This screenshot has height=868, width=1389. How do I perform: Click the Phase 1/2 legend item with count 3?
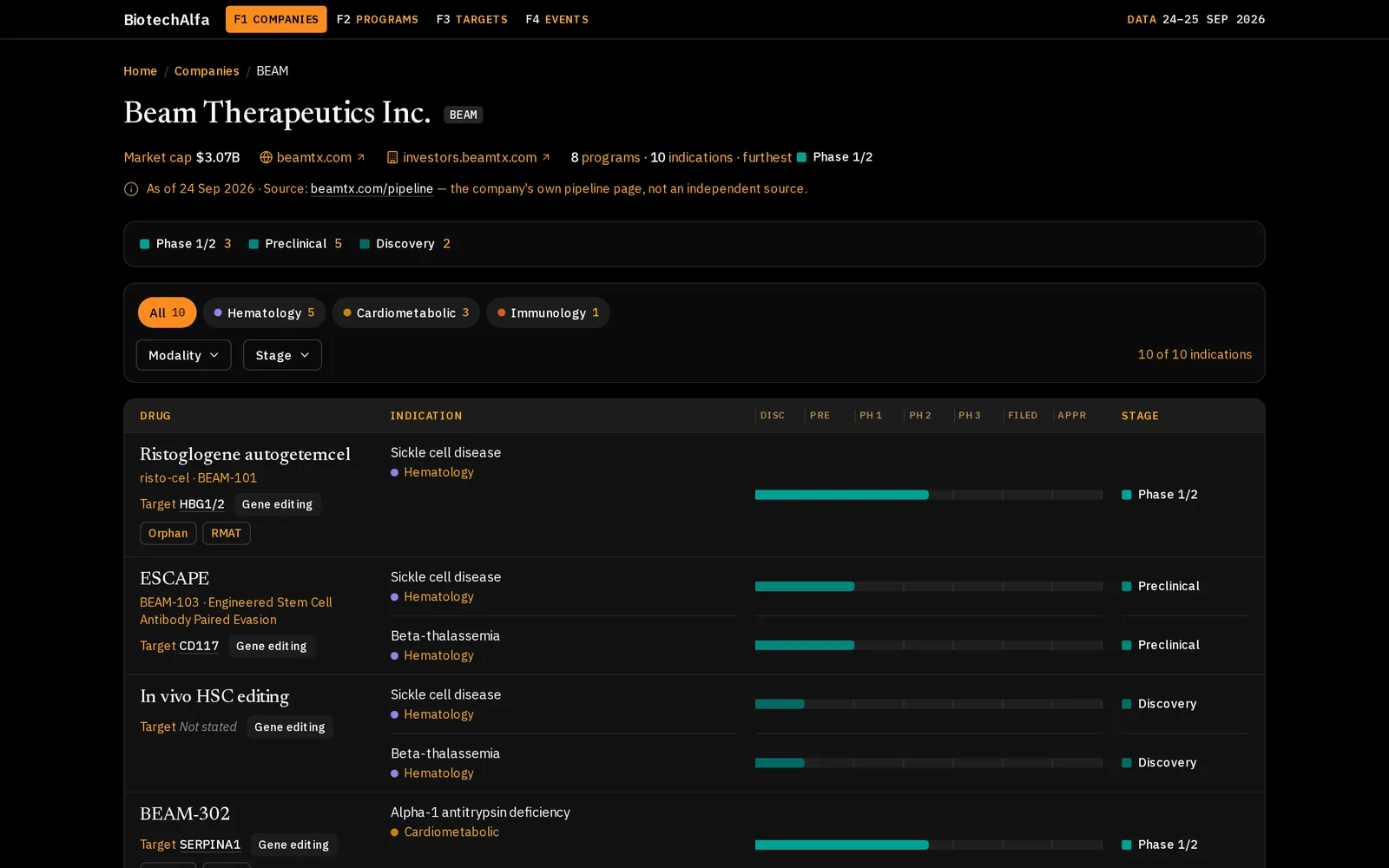(x=186, y=244)
